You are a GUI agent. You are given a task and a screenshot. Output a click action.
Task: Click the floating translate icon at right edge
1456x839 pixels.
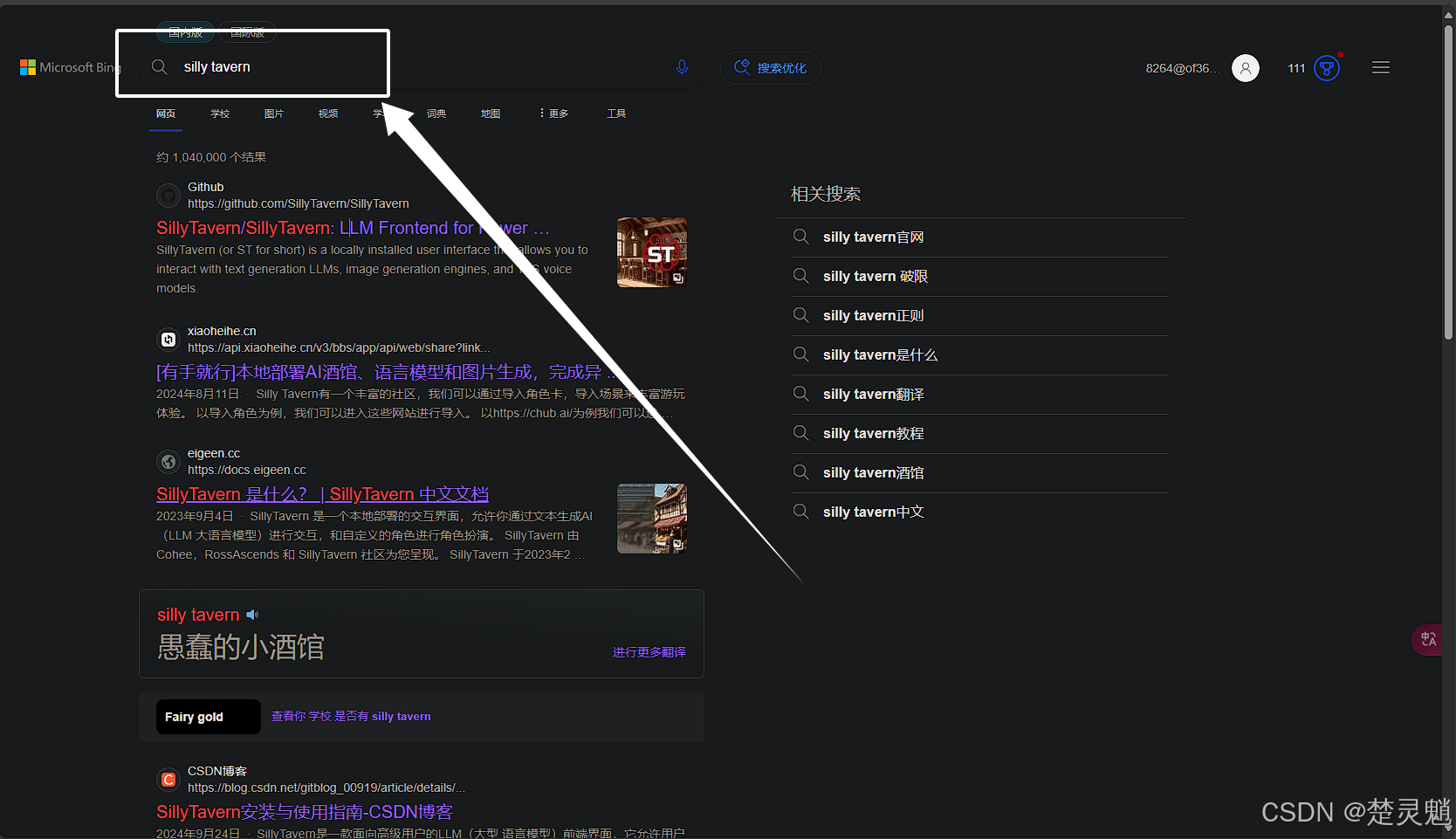pyautogui.click(x=1428, y=639)
